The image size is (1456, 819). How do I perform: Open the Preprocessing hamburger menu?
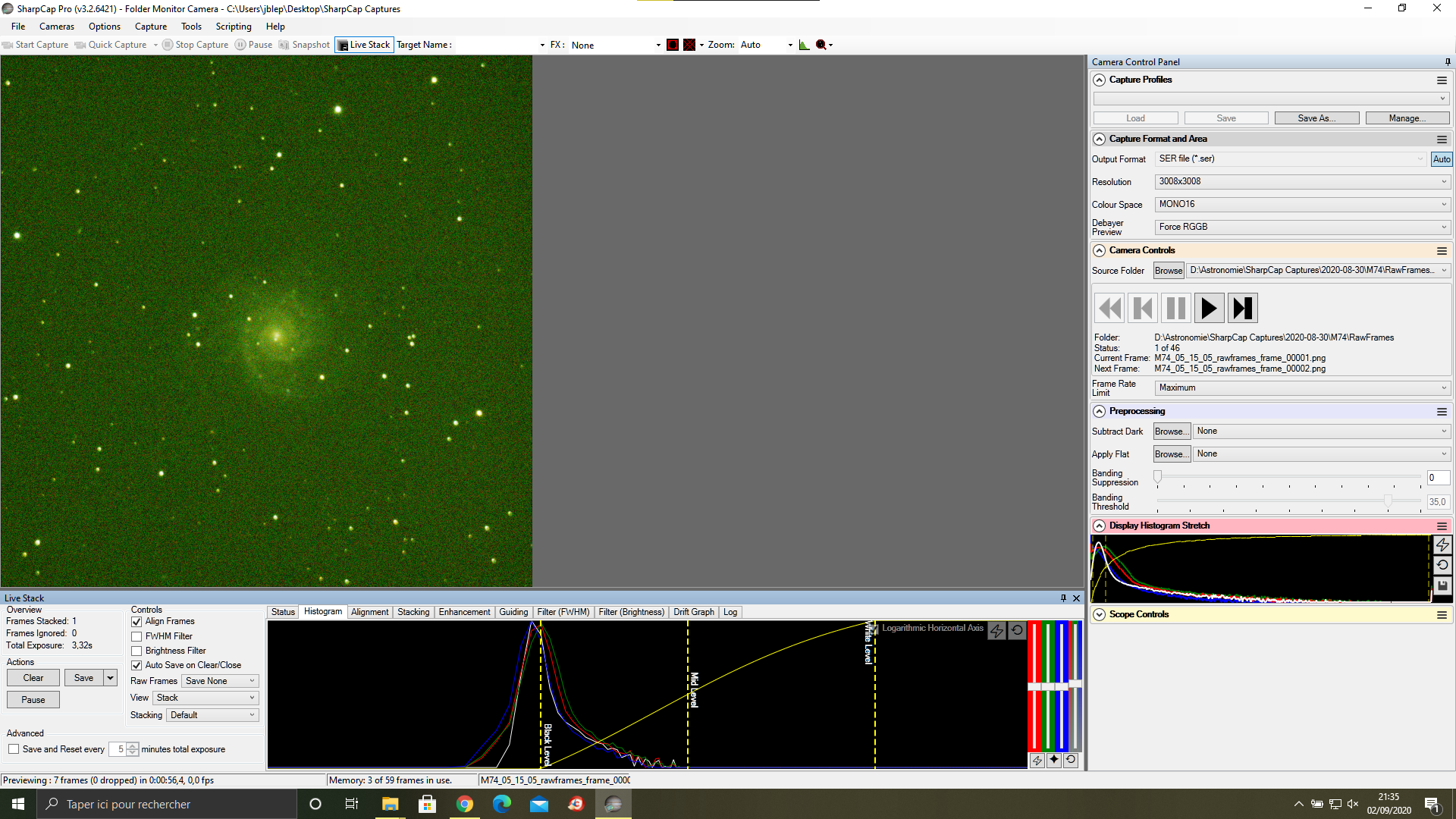[x=1442, y=412]
